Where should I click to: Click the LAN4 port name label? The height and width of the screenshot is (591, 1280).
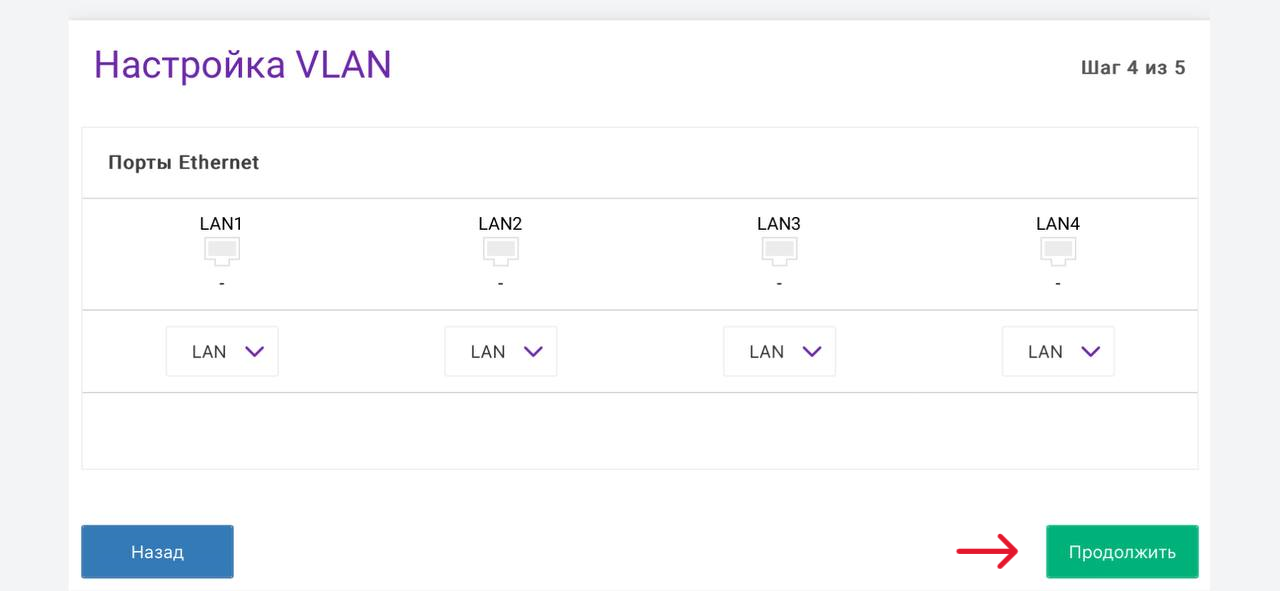click(1058, 224)
